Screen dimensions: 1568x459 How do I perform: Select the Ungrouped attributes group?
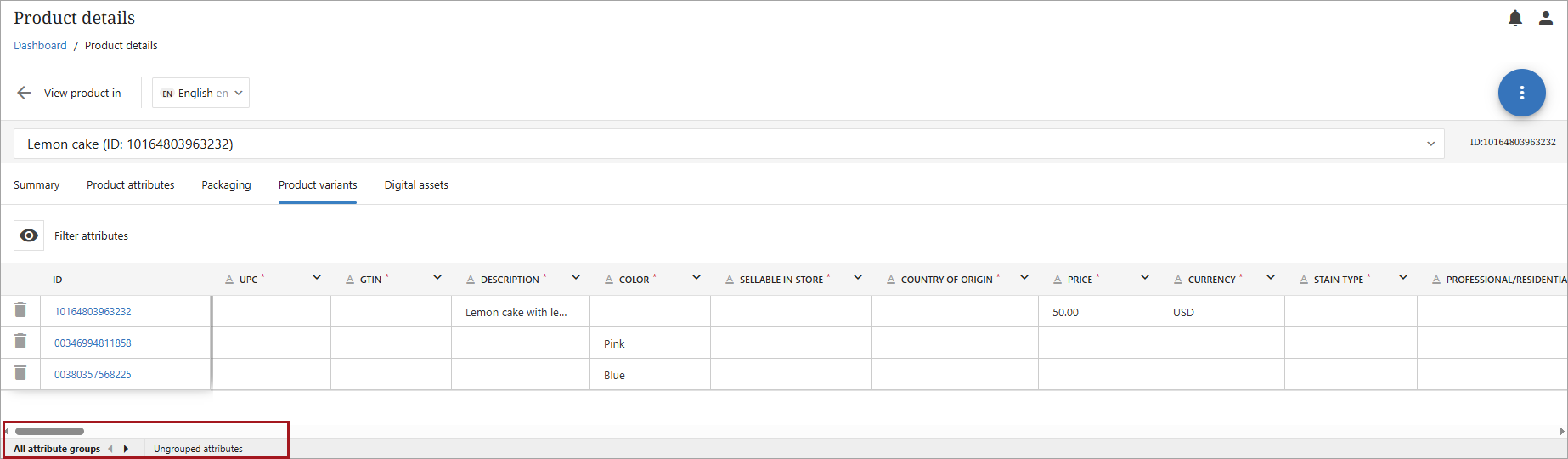click(x=198, y=449)
